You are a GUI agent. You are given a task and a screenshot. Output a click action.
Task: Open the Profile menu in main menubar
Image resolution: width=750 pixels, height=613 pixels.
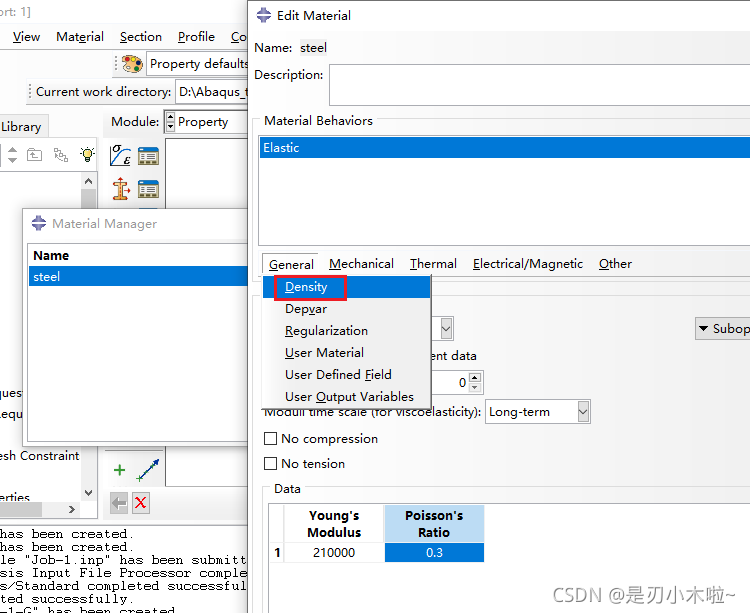[x=196, y=37]
